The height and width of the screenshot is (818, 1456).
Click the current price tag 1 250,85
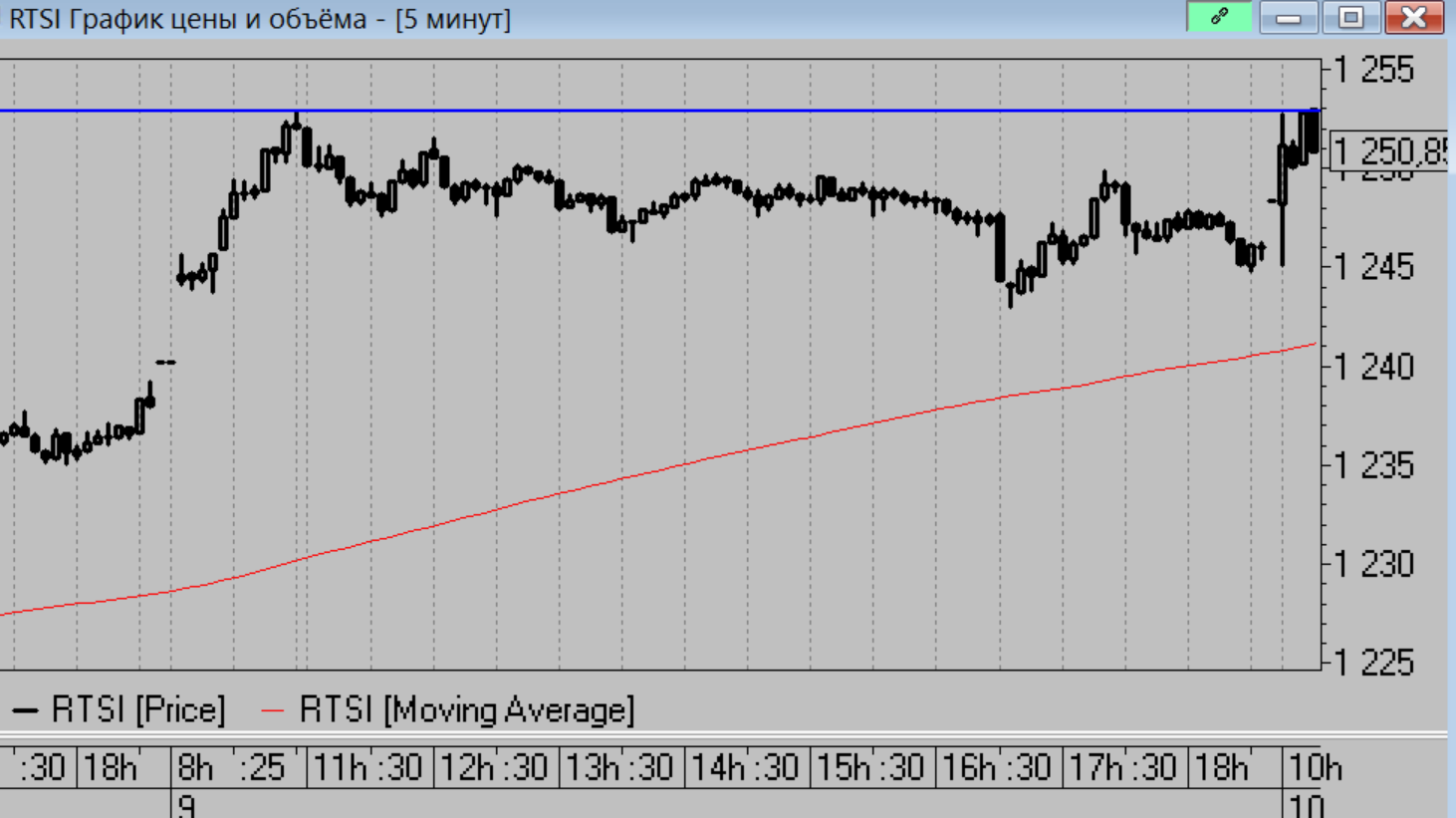[x=1388, y=151]
